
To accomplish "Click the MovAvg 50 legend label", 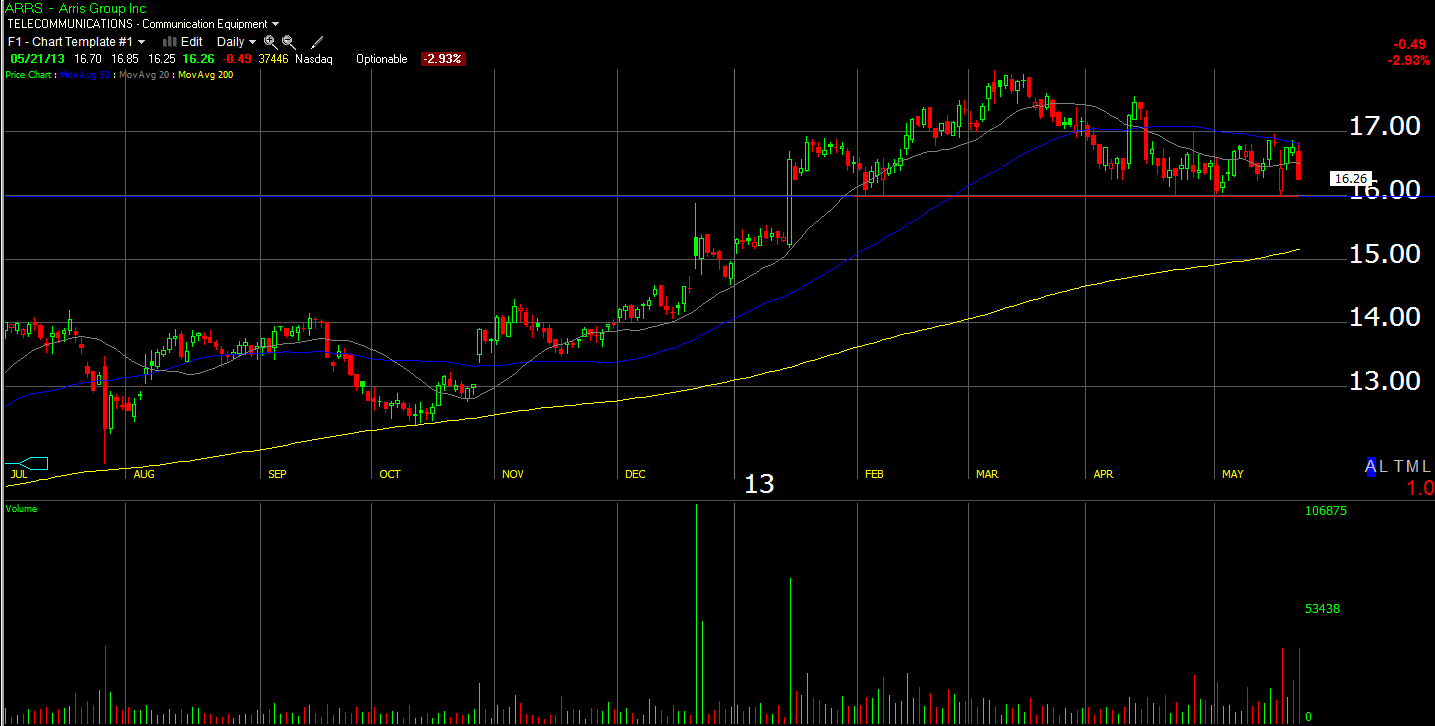I will (86, 75).
